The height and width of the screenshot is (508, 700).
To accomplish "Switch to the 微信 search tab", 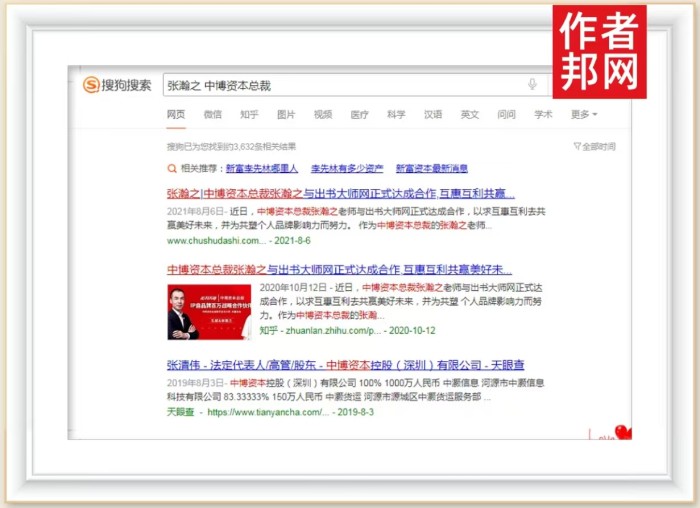I will coord(213,115).
